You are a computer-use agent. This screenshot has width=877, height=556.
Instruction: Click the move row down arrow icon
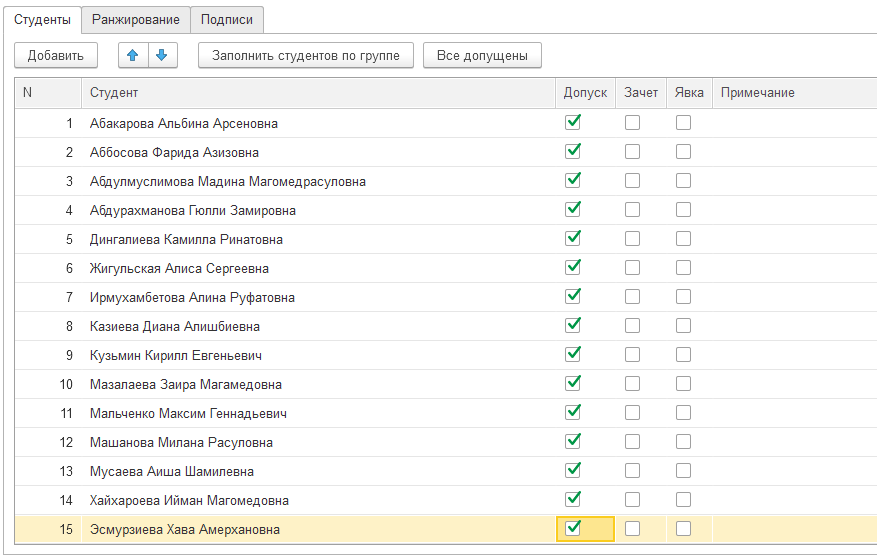point(162,55)
